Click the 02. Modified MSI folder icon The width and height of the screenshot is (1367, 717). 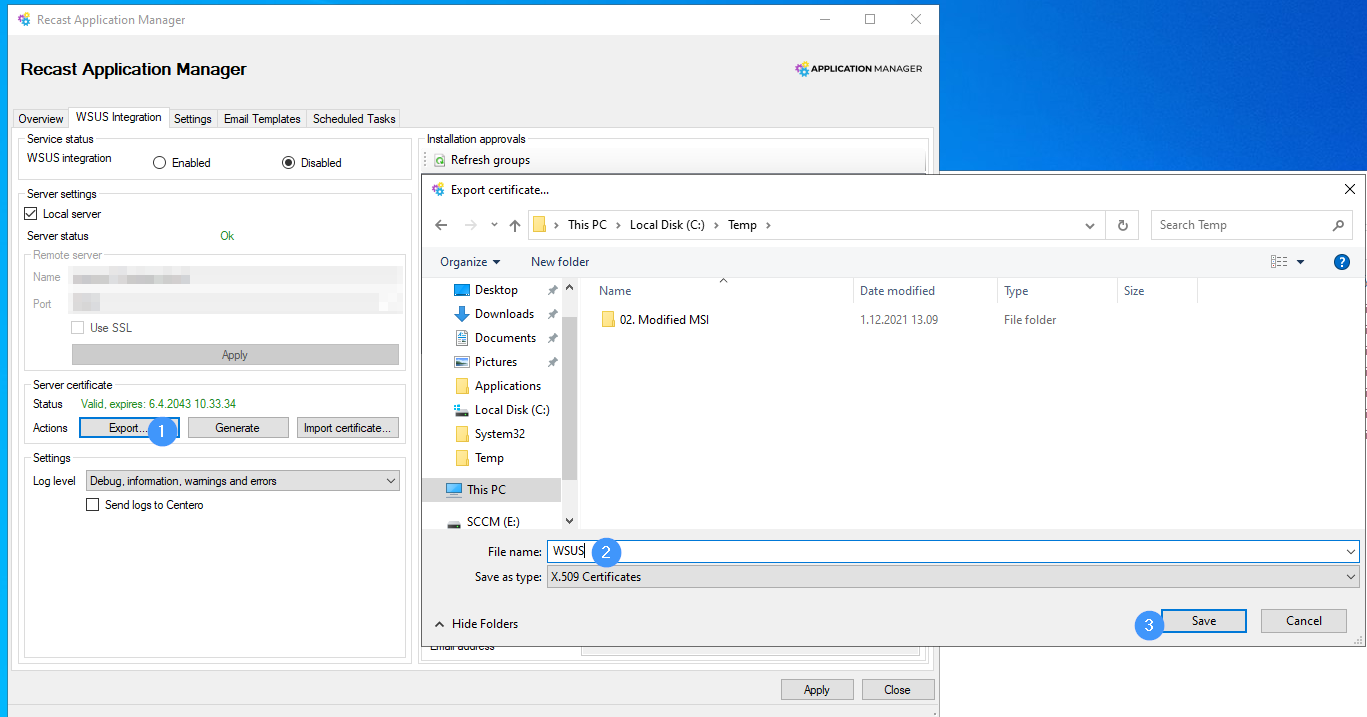(x=608, y=320)
